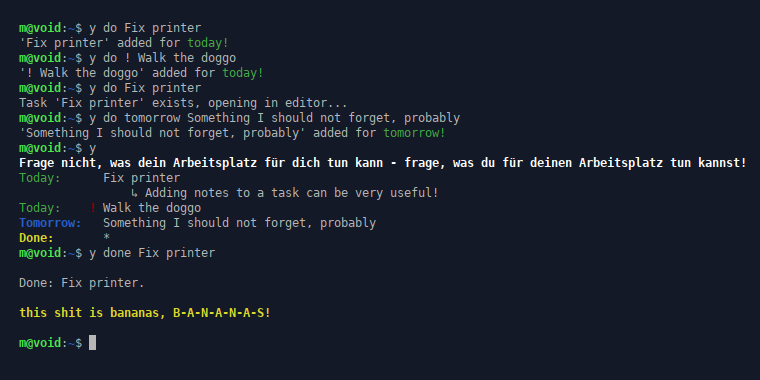The image size is (760, 380).
Task: Click 'Task Fix printer exists' message line
Action: tap(183, 103)
